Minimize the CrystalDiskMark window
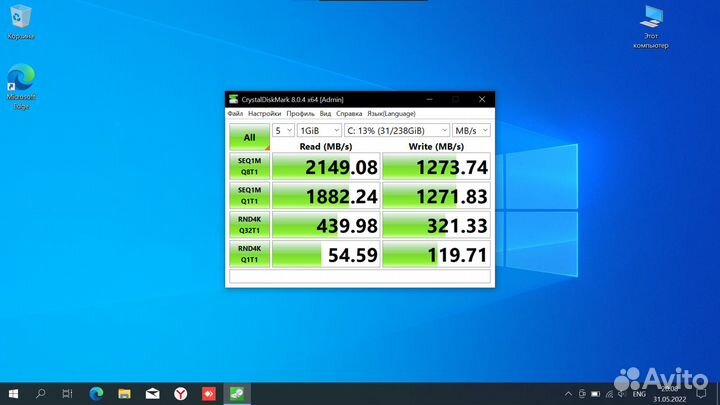This screenshot has width=720, height=405. click(429, 99)
